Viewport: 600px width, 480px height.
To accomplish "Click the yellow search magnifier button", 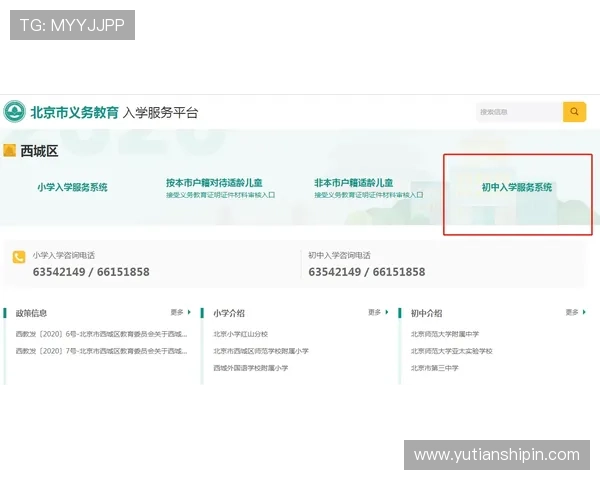I will [x=574, y=112].
